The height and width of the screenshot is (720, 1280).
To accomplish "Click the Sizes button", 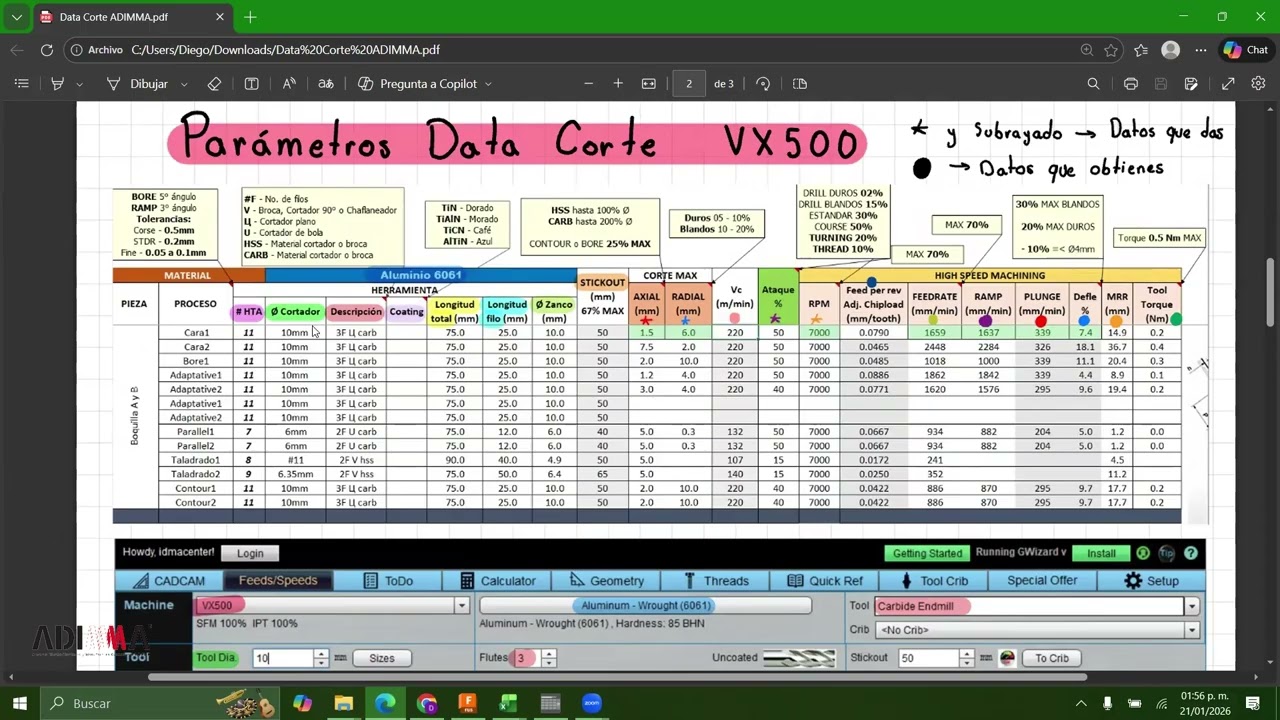I will (x=382, y=658).
